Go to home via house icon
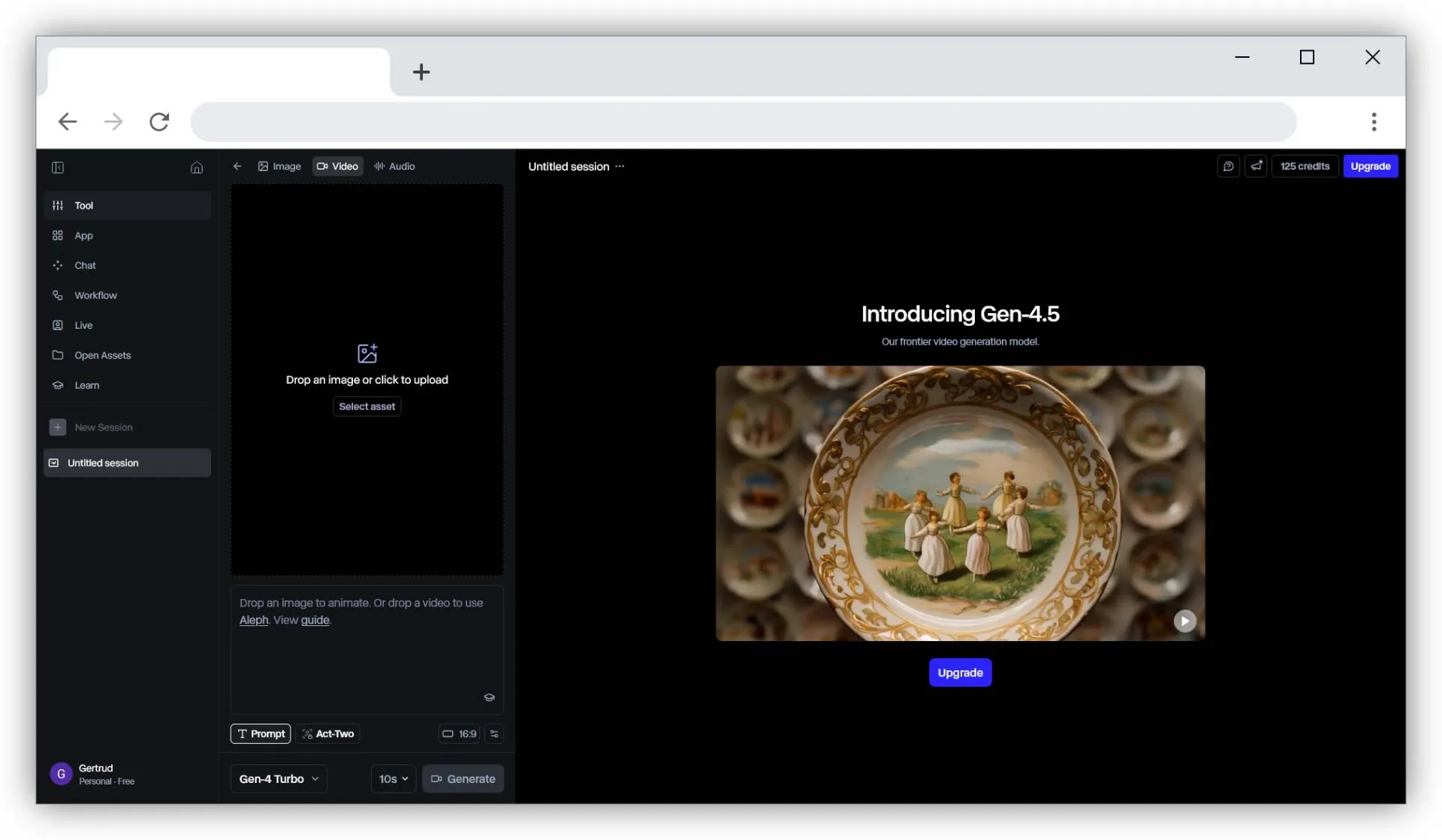The height and width of the screenshot is (840, 1442). pyautogui.click(x=197, y=167)
